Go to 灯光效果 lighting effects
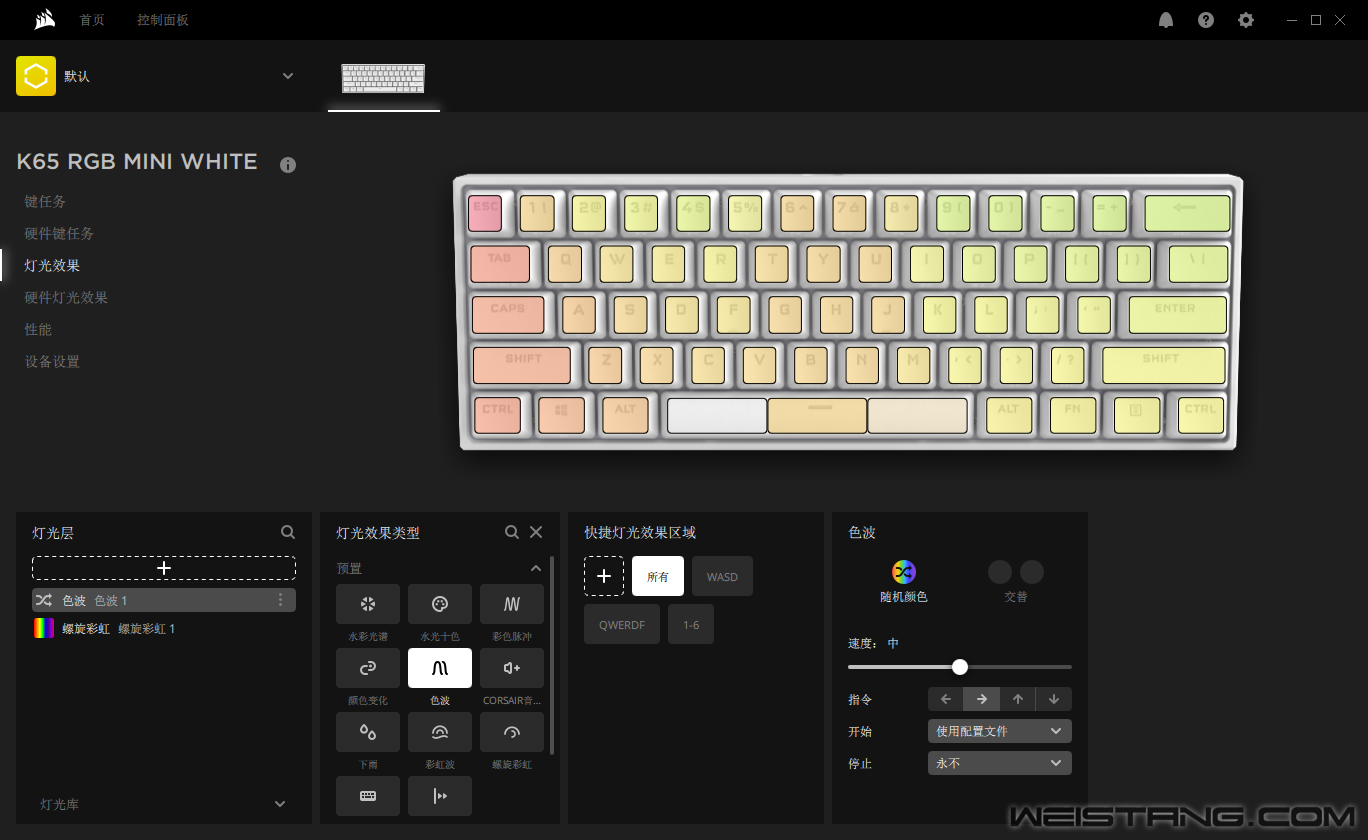1368x840 pixels. pos(52,265)
